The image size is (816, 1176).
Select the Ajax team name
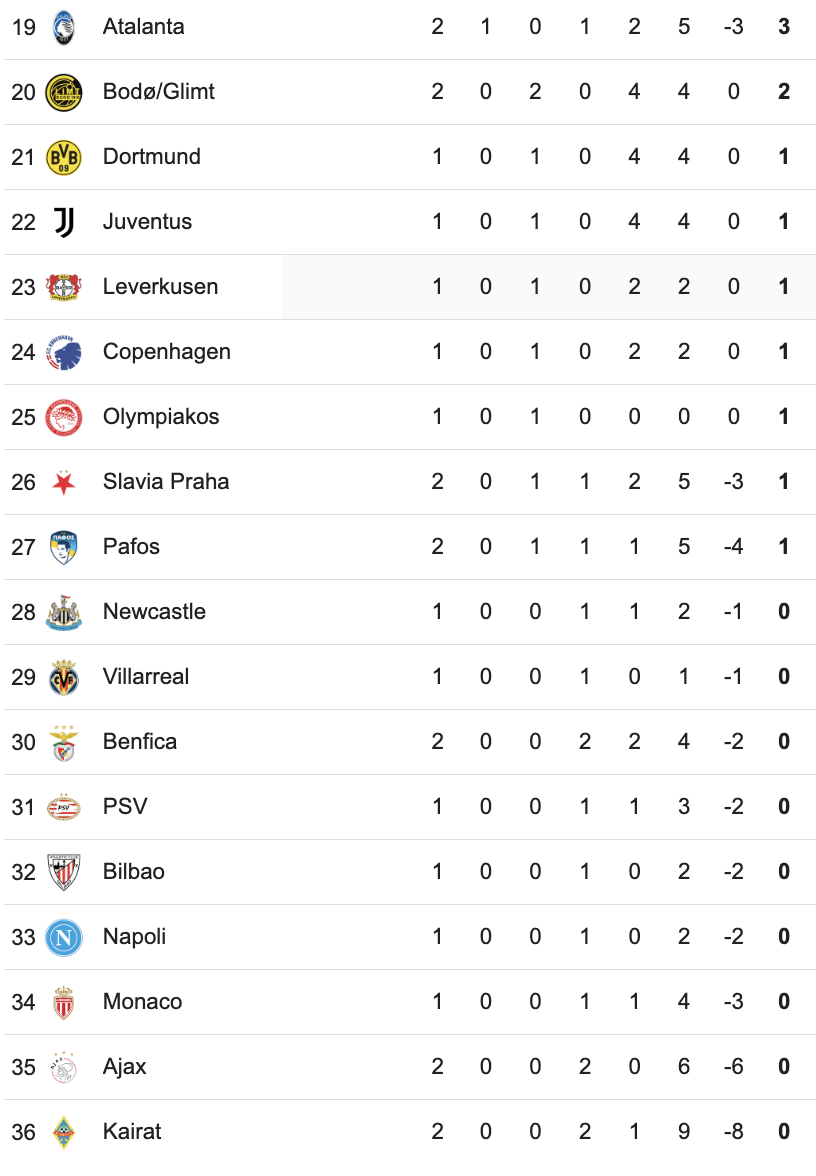tap(125, 1067)
